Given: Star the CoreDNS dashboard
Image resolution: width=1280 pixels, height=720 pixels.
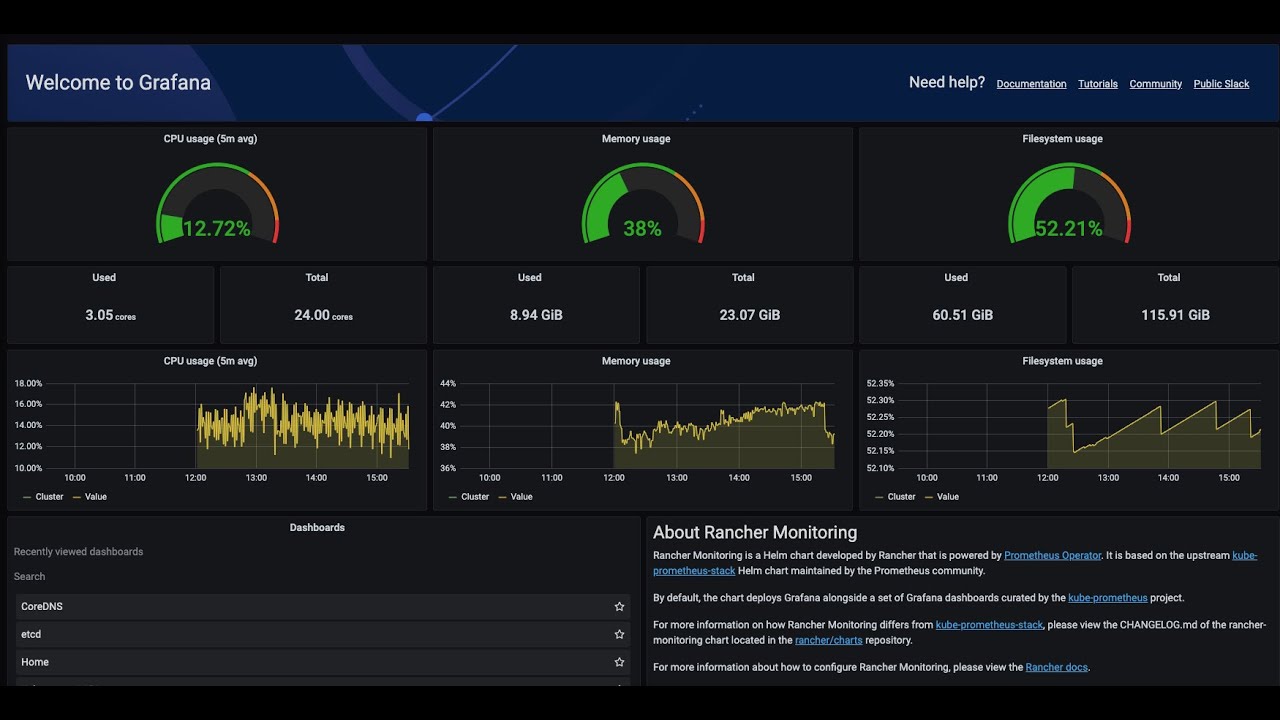Looking at the screenshot, I should pyautogui.click(x=619, y=607).
